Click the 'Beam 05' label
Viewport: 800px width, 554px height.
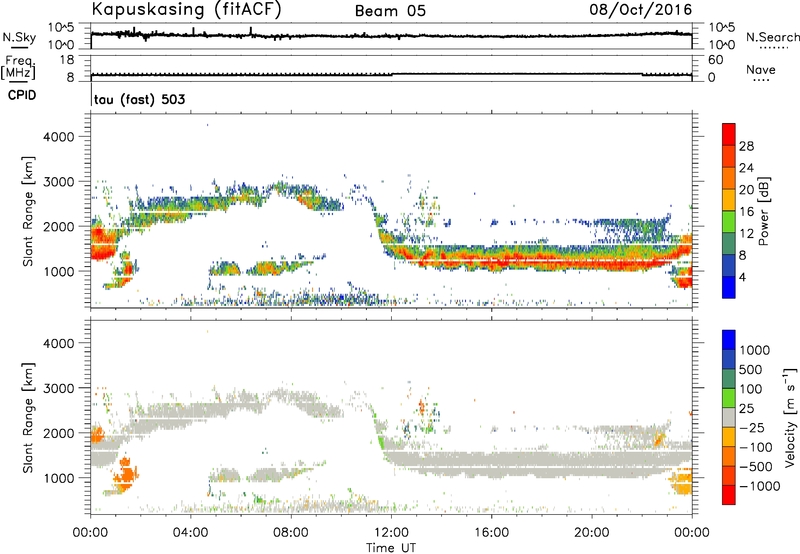(390, 11)
